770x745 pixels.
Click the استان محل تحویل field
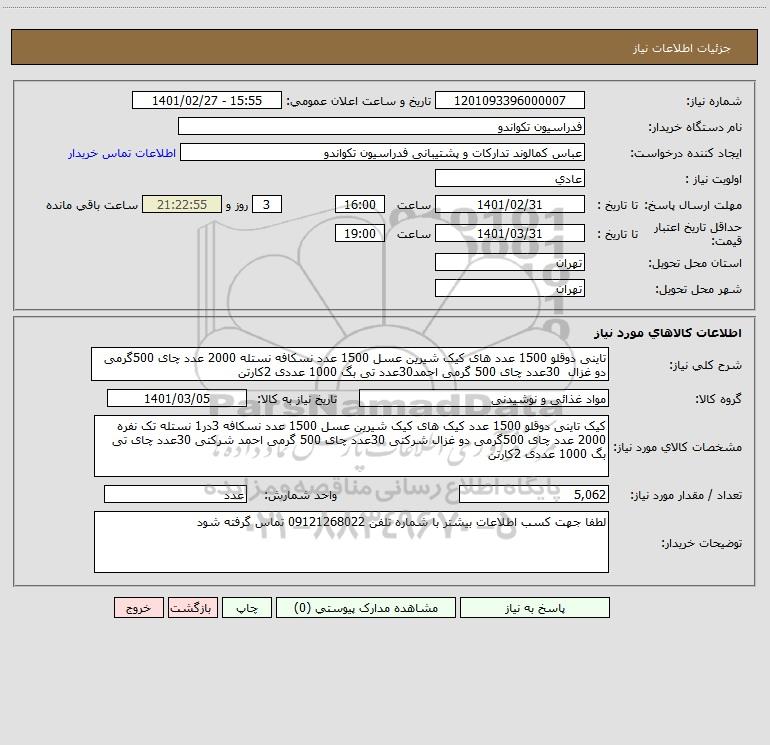click(x=510, y=262)
